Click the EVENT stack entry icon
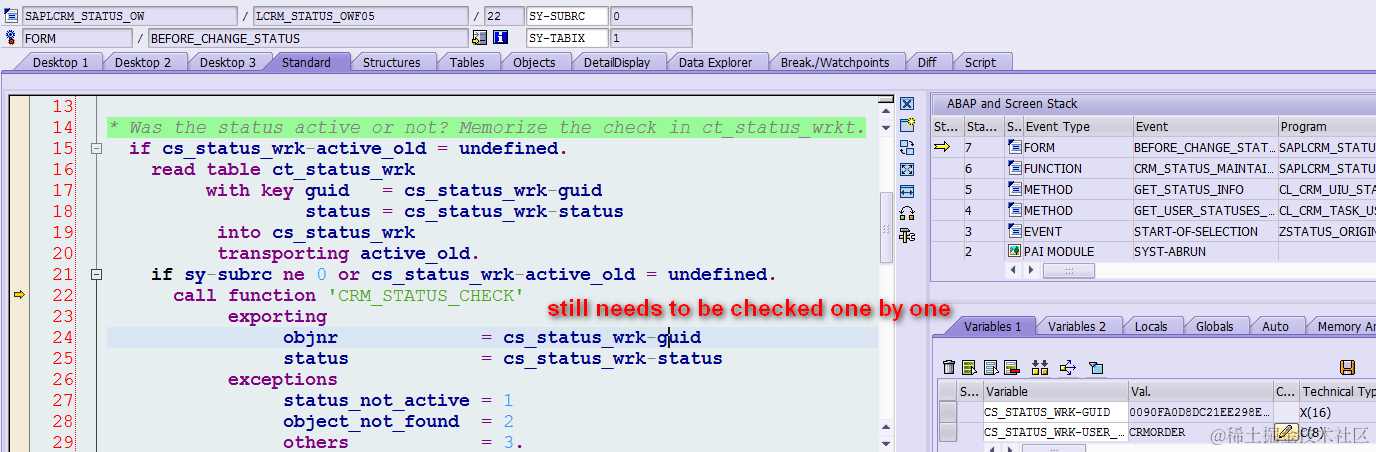This screenshot has width=1376, height=452. [1014, 231]
